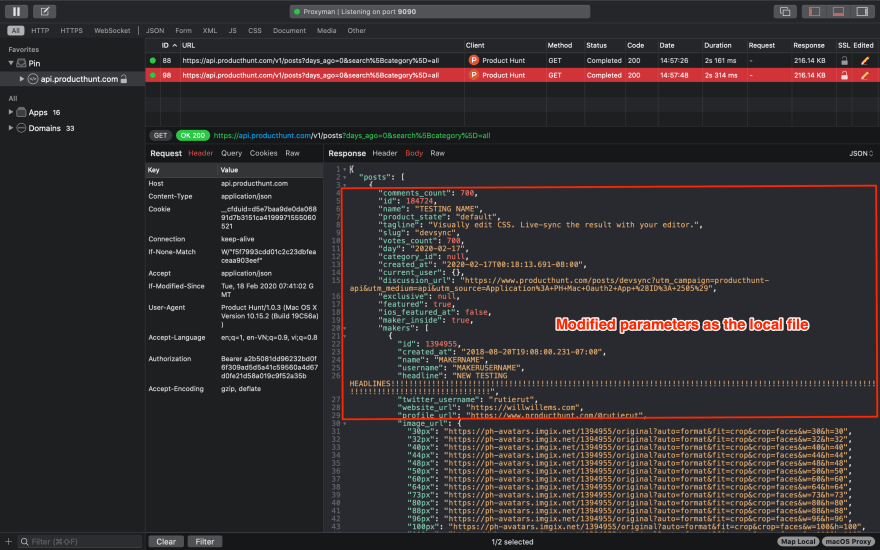Click the Filter button
Viewport: 880px width, 550px height.
tap(205, 542)
